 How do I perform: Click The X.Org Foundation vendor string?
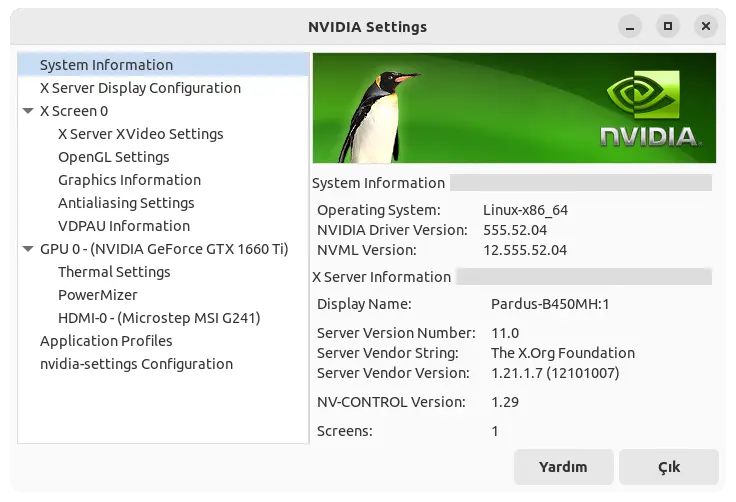click(563, 353)
